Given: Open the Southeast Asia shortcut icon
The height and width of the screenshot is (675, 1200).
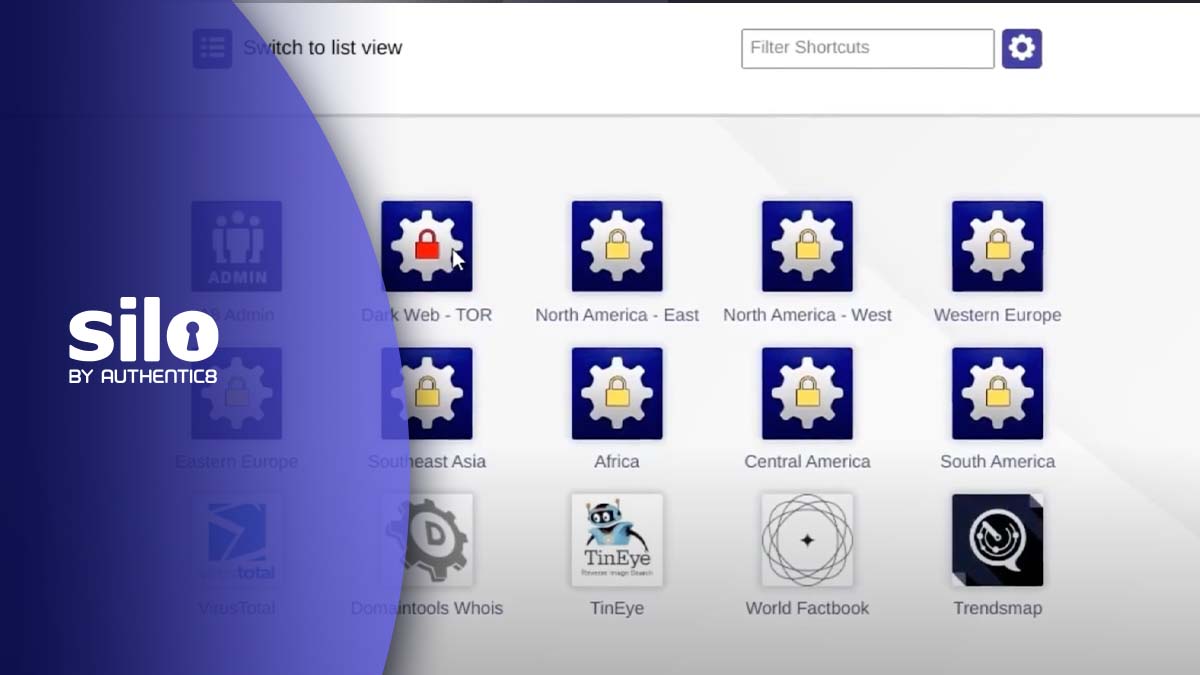Looking at the screenshot, I should click(x=427, y=393).
